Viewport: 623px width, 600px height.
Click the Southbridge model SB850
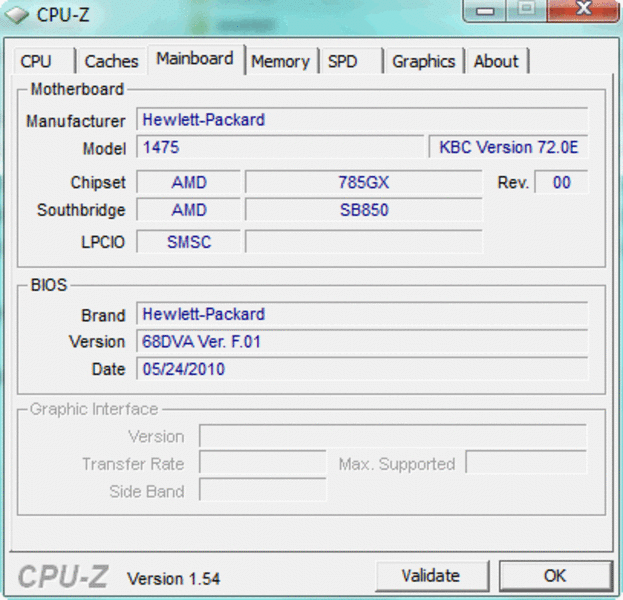(364, 210)
